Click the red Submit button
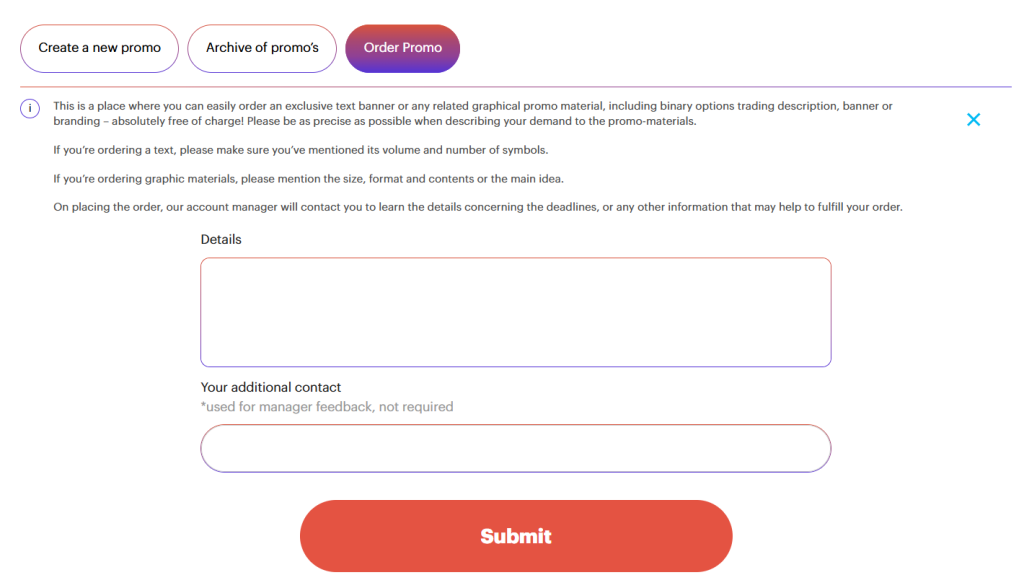Viewport: 1024px width, 575px height. tap(516, 536)
